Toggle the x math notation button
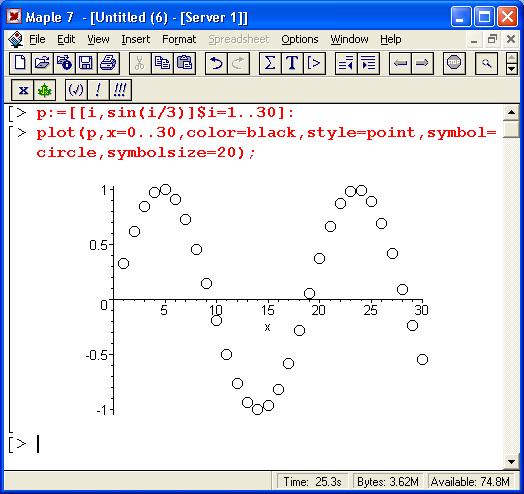Viewport: 524px width, 494px height. [x=23, y=90]
